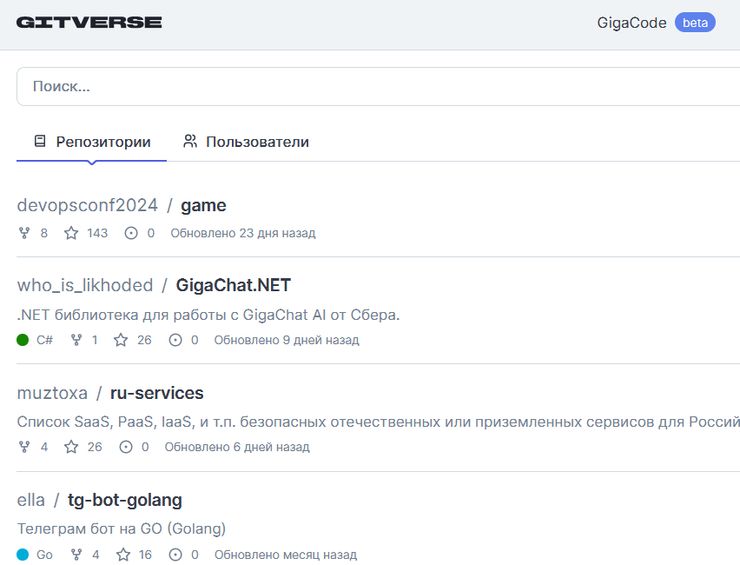Viewport: 740px width, 565px height.
Task: Click the C# language label
Action: click(44, 340)
